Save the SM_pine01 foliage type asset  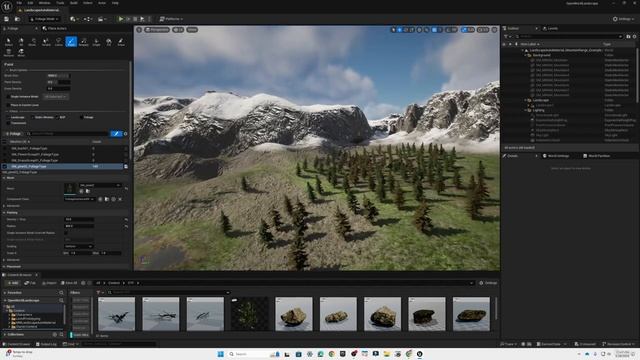click(x=126, y=167)
